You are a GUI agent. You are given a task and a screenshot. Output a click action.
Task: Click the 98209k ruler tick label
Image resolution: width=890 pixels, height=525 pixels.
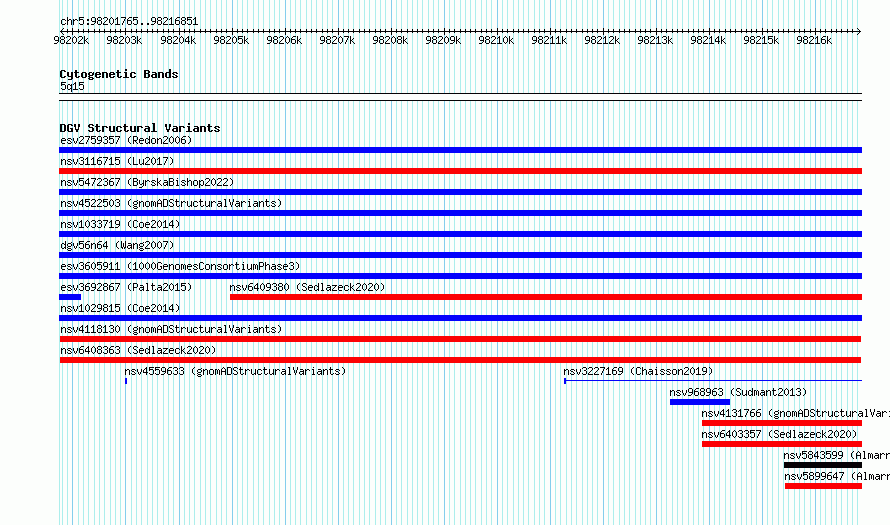(x=443, y=40)
